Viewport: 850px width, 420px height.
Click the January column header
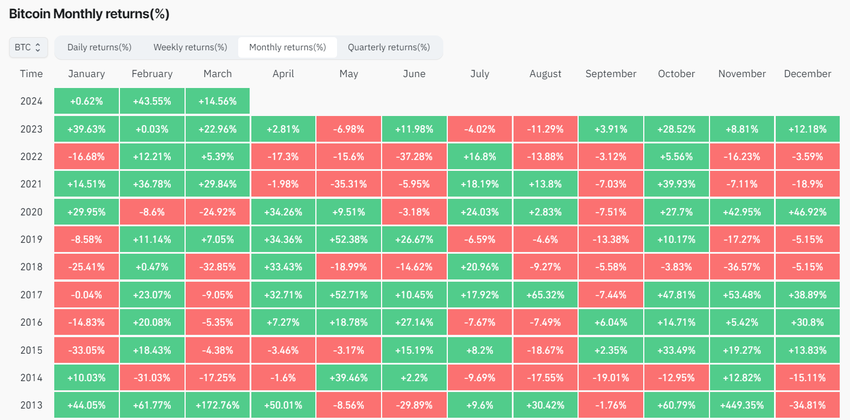[x=86, y=74]
